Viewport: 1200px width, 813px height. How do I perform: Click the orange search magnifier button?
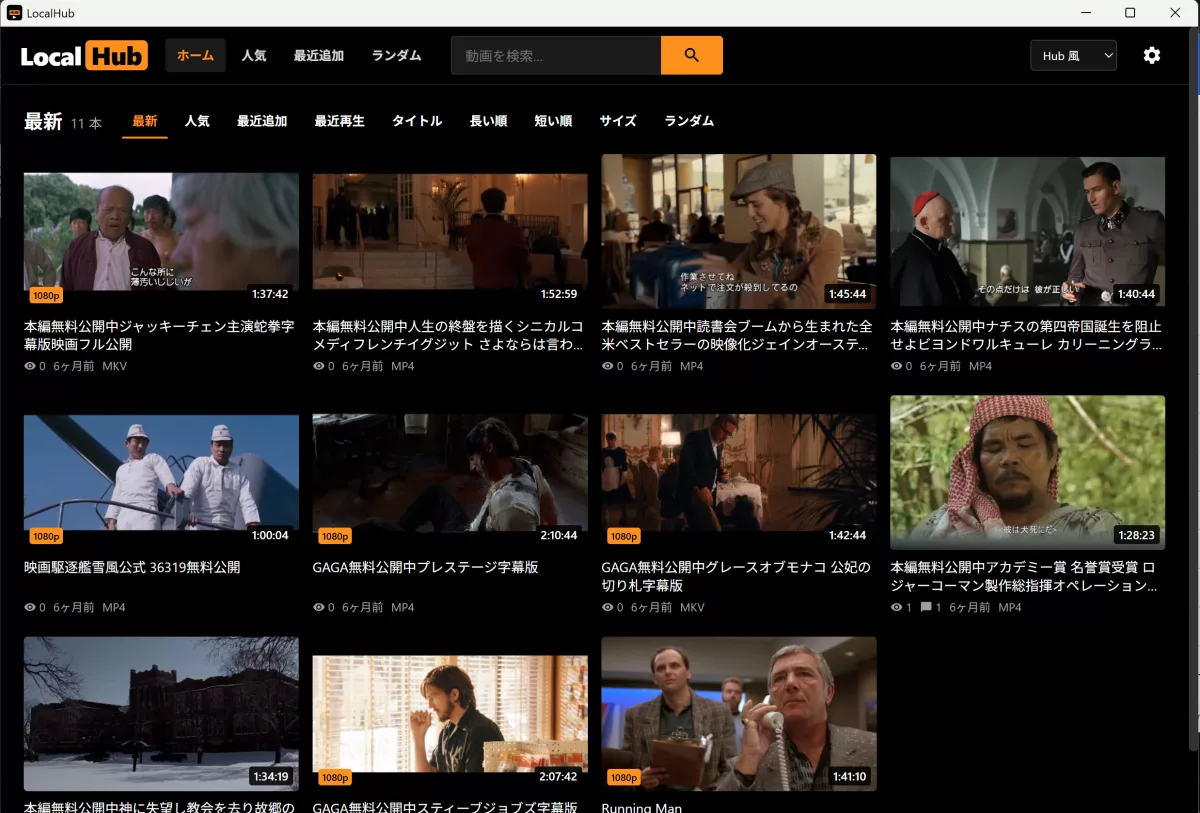[692, 56]
